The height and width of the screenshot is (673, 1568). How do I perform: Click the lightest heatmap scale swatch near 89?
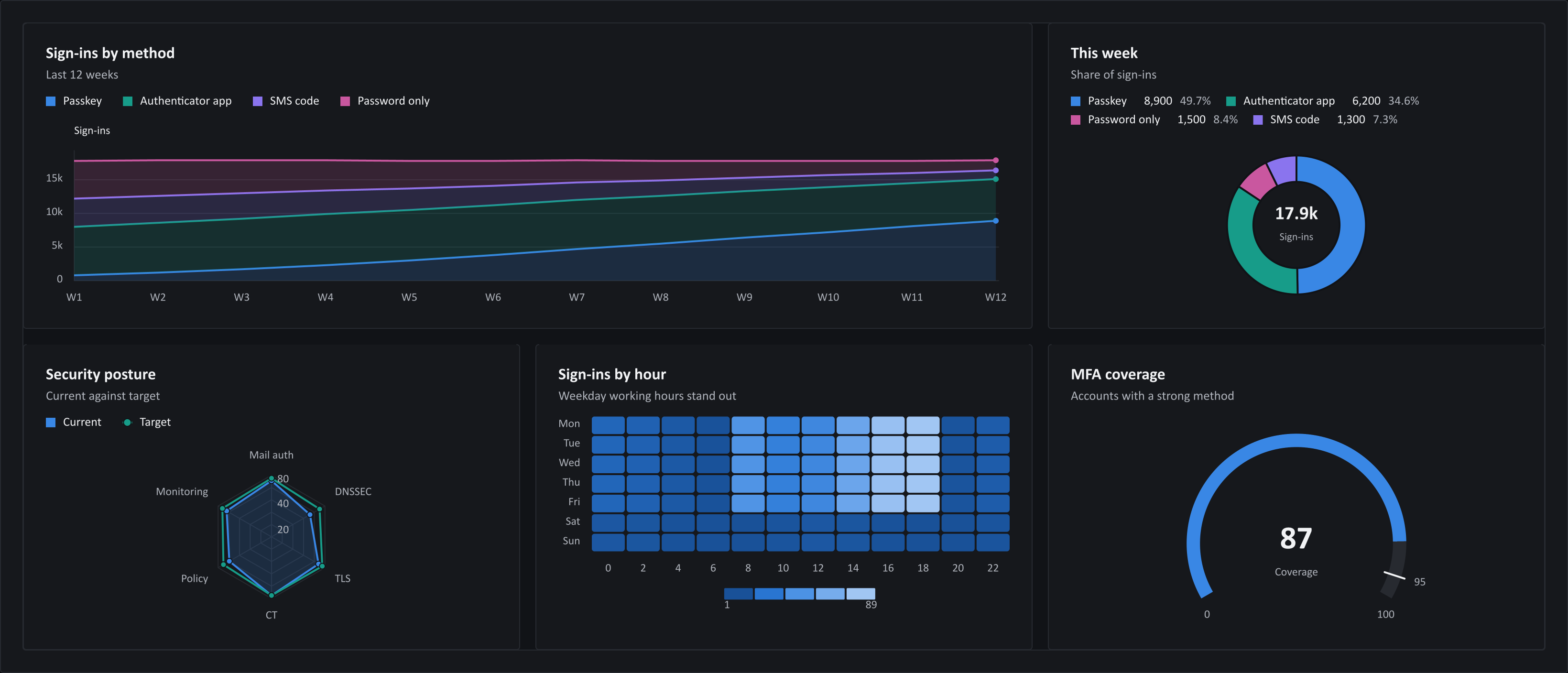(x=860, y=594)
